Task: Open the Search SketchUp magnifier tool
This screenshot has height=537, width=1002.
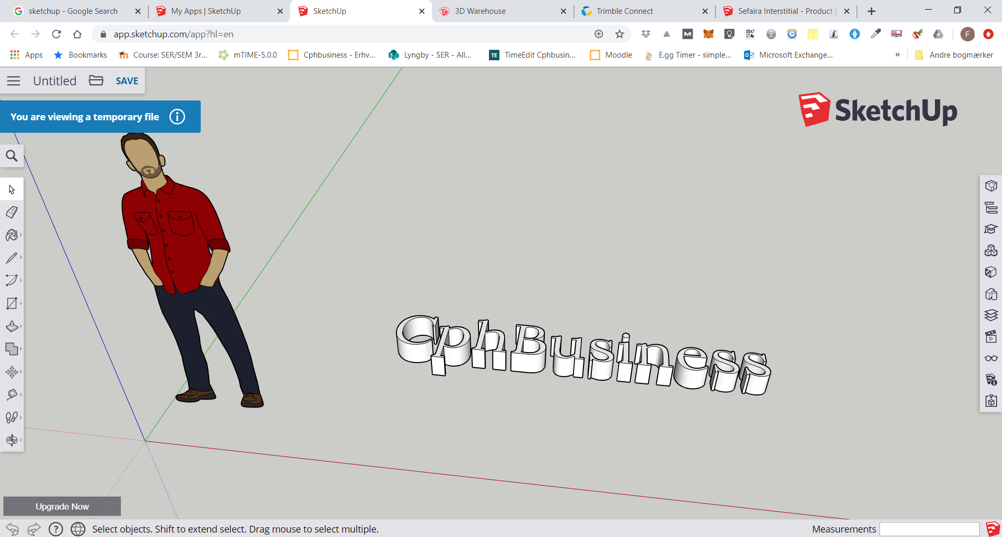Action: coord(12,156)
